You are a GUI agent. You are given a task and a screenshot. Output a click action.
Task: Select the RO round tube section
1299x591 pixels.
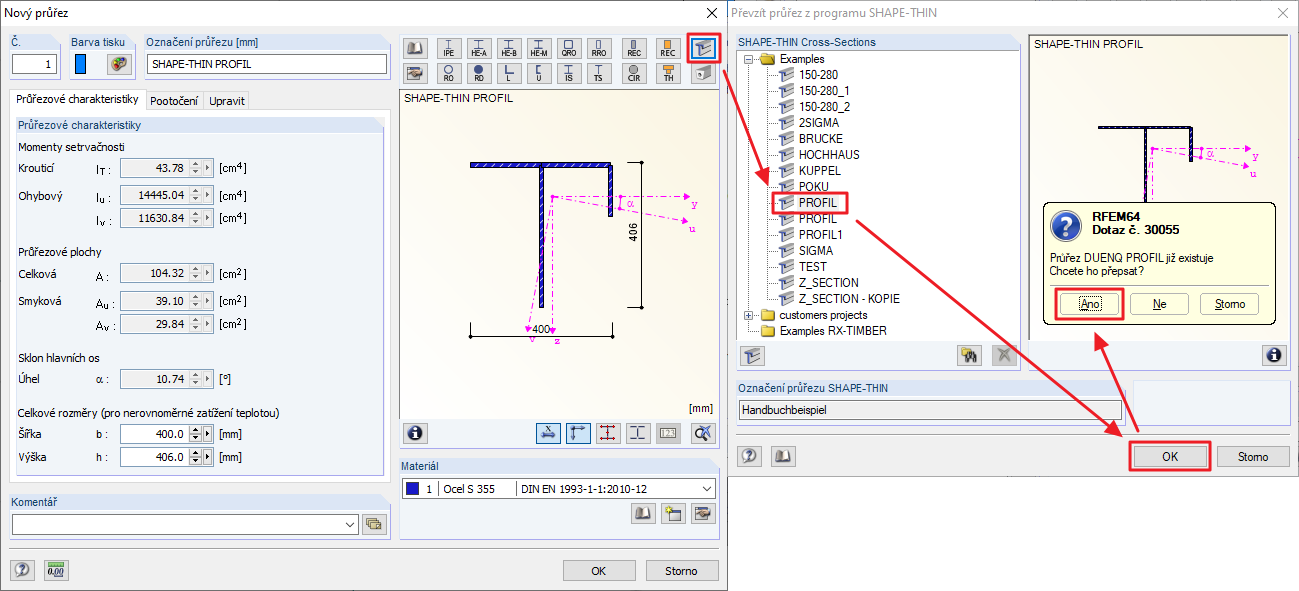(x=449, y=72)
